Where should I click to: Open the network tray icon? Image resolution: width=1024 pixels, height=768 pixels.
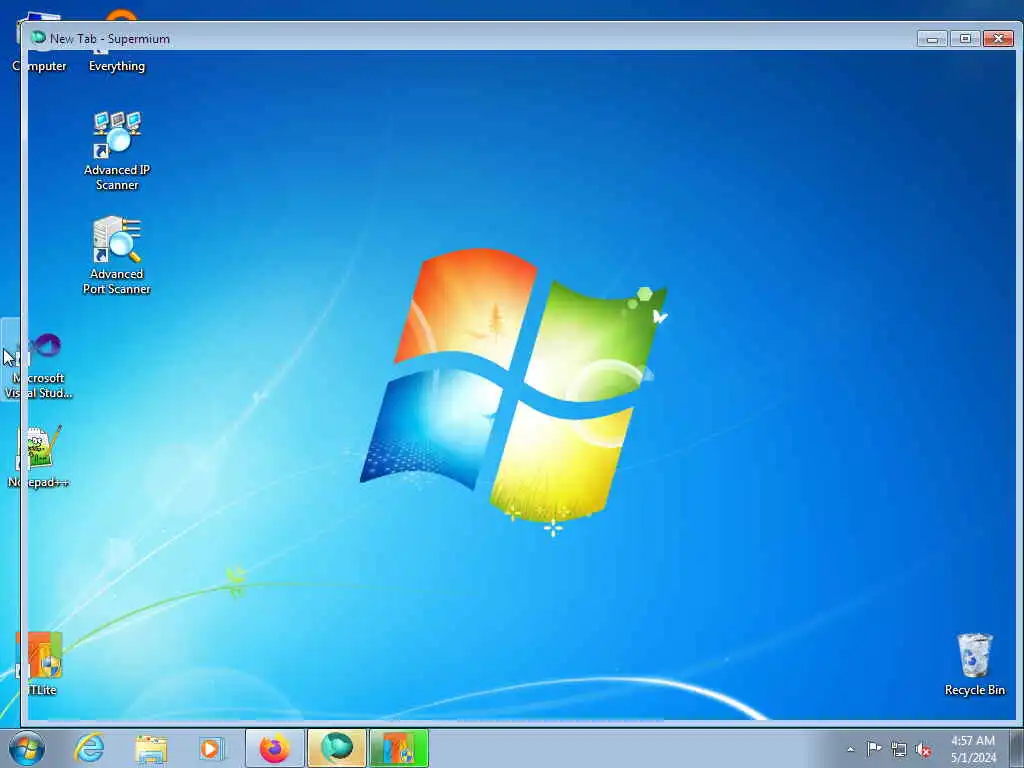[899, 749]
